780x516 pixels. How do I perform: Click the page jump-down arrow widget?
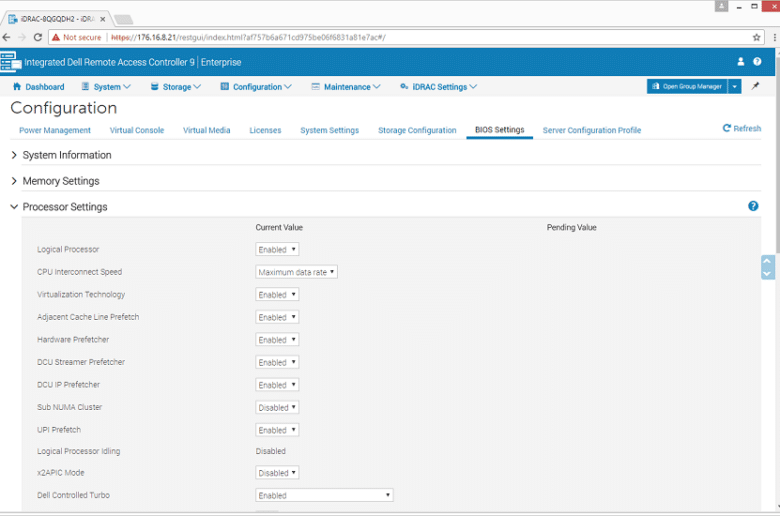(x=768, y=274)
